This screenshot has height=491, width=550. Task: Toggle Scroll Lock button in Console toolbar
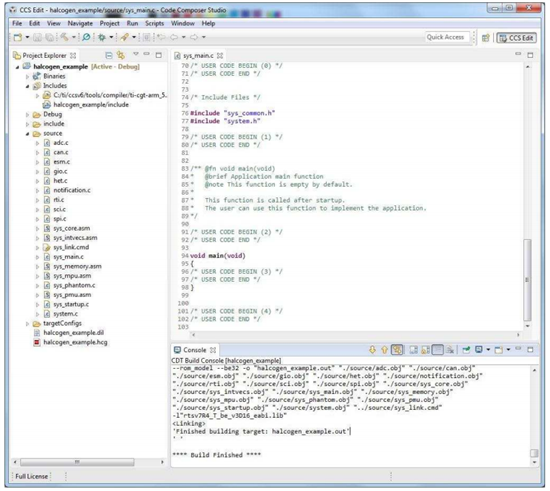tap(426, 350)
